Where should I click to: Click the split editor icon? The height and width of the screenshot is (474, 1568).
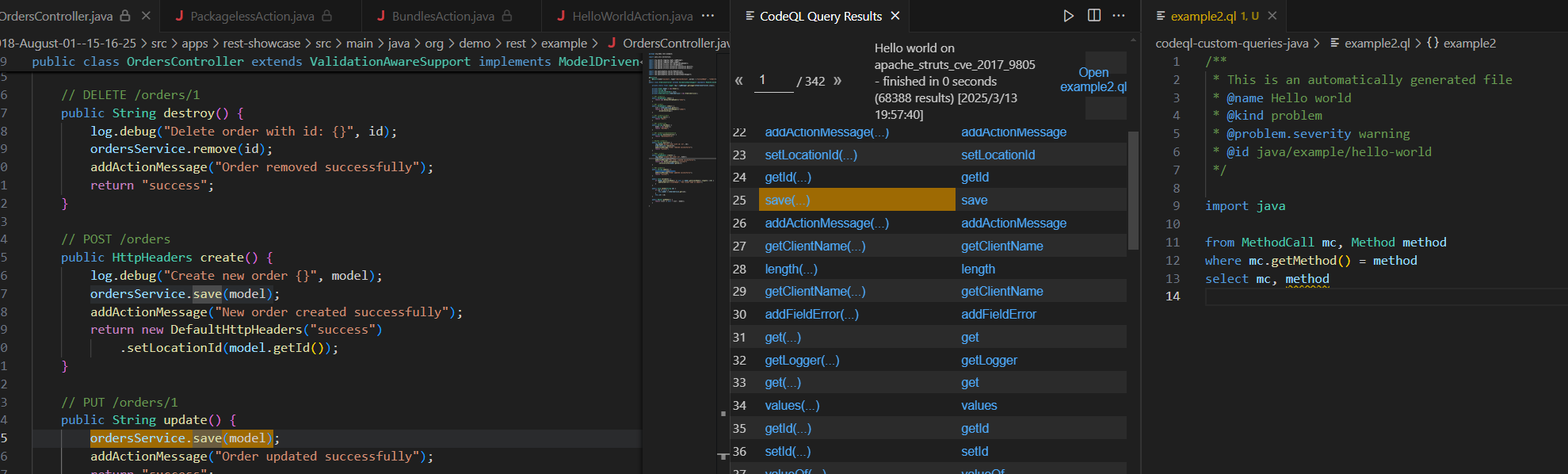pos(1093,16)
